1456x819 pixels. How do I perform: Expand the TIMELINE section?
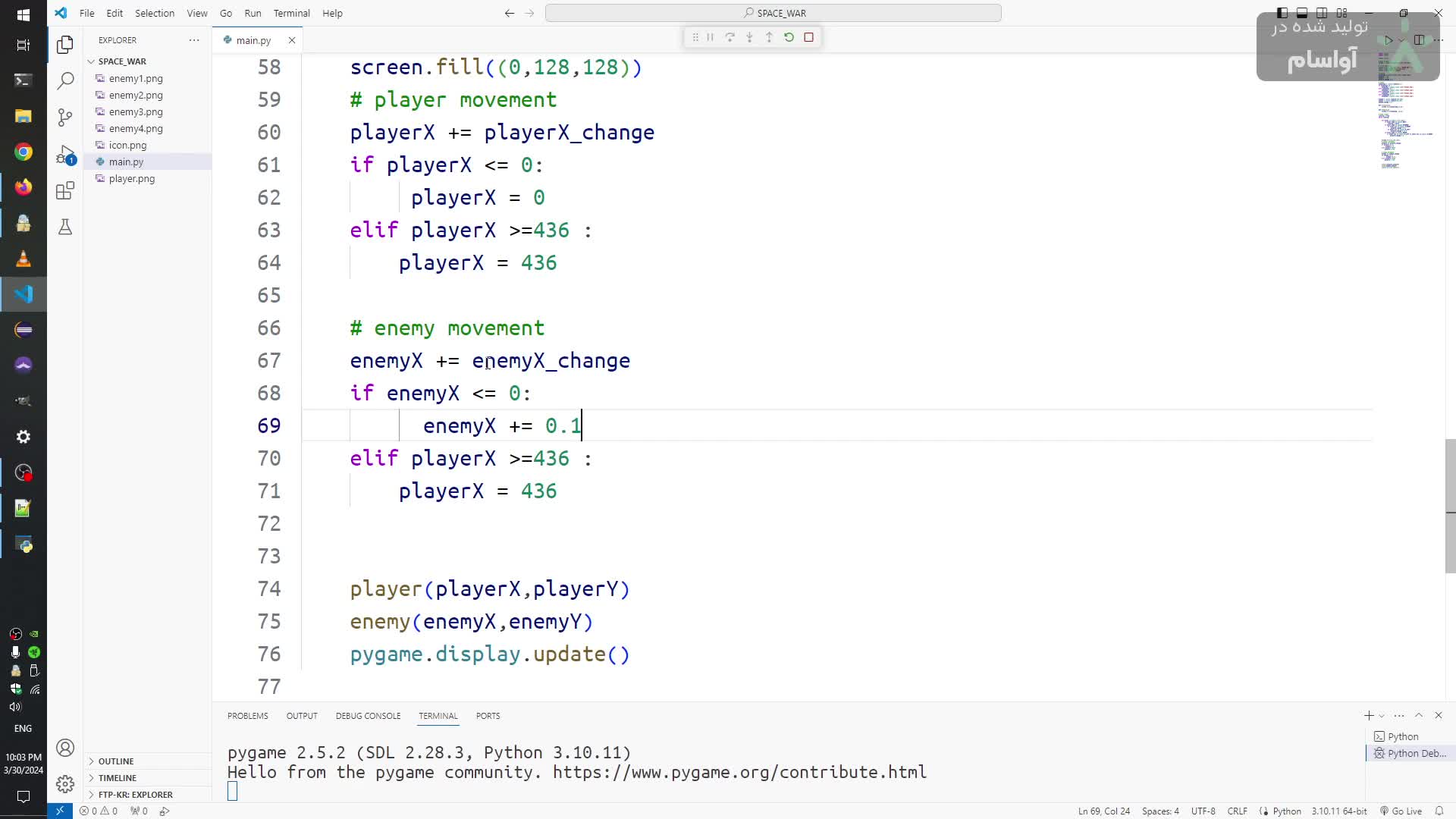(117, 778)
